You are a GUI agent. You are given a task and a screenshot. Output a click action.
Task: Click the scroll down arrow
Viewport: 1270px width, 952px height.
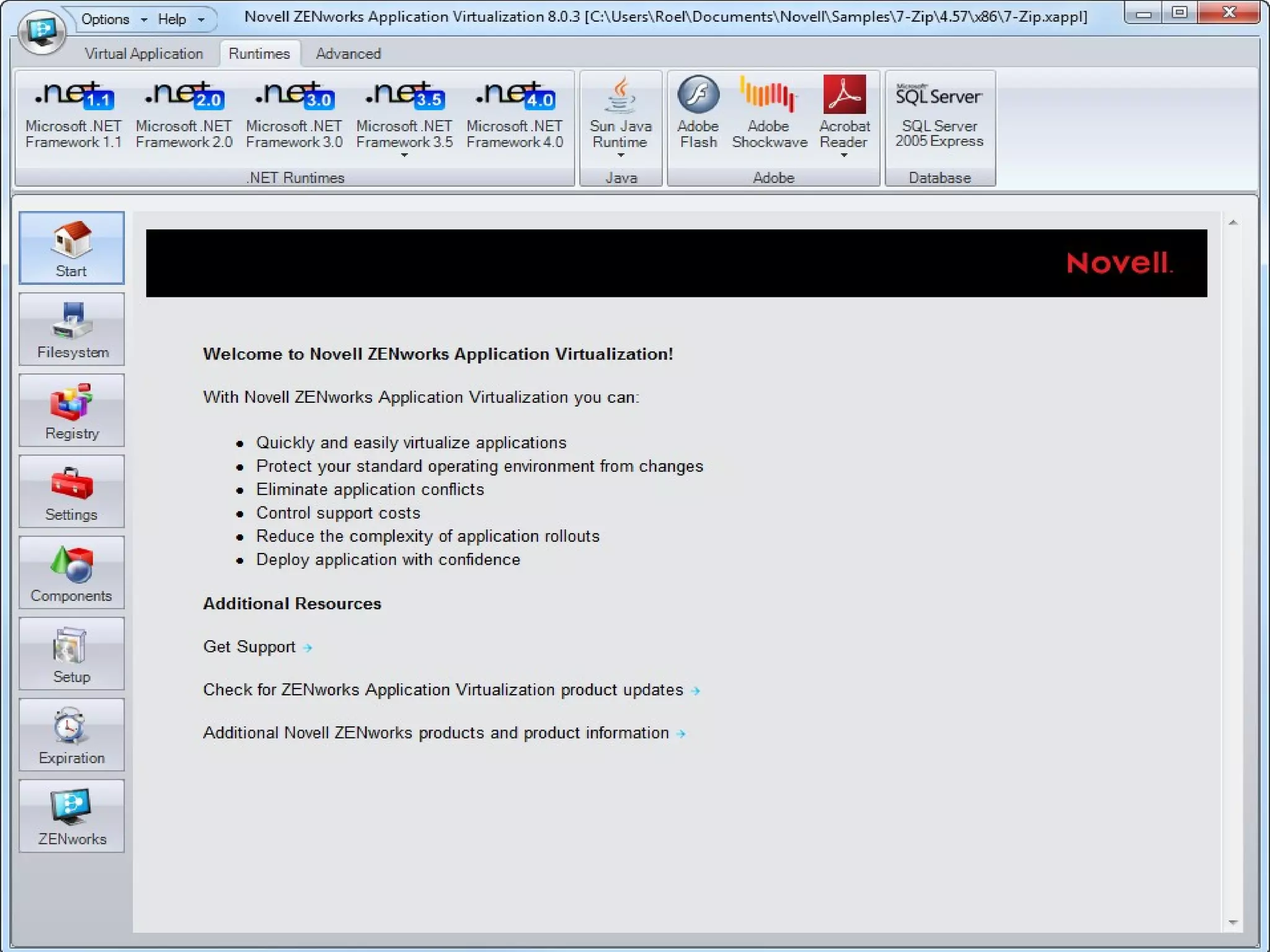coord(1233,923)
